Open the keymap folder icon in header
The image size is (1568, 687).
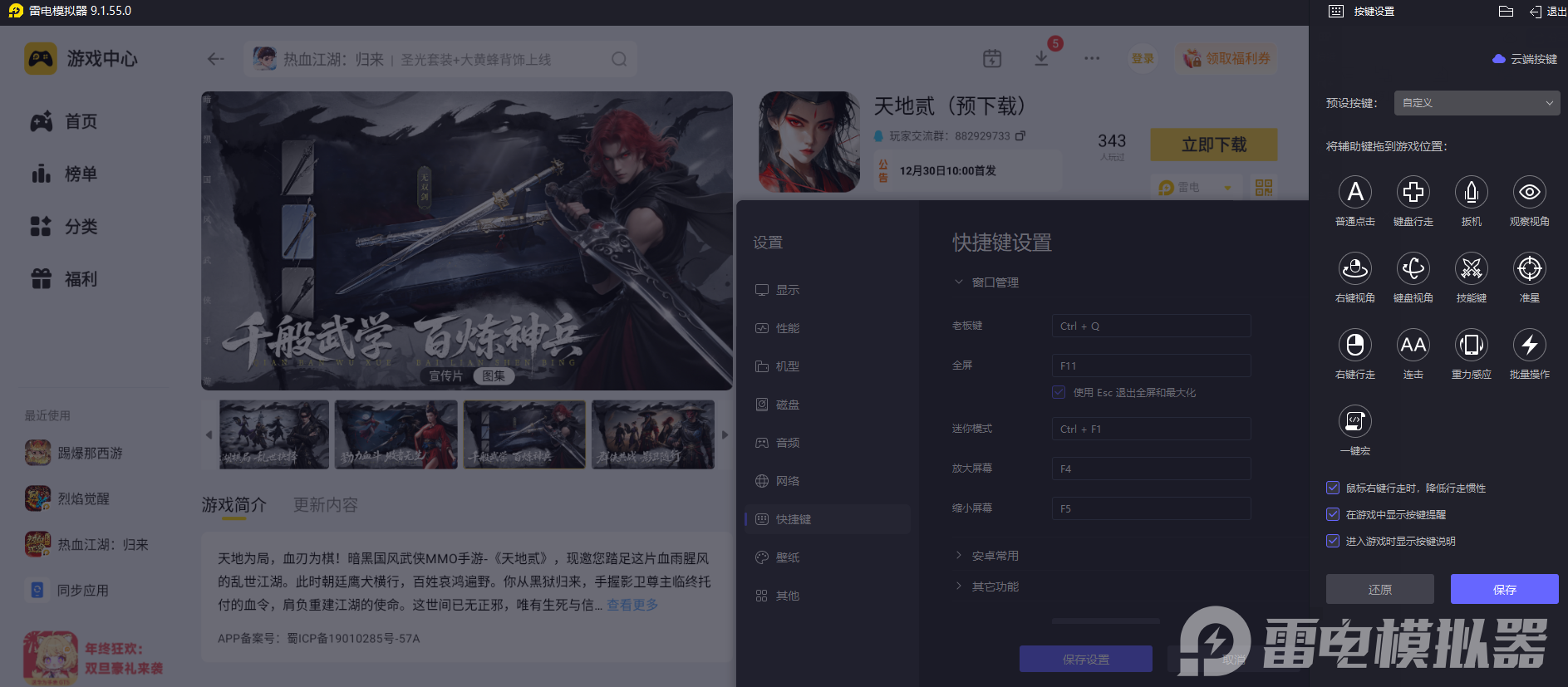[1506, 12]
